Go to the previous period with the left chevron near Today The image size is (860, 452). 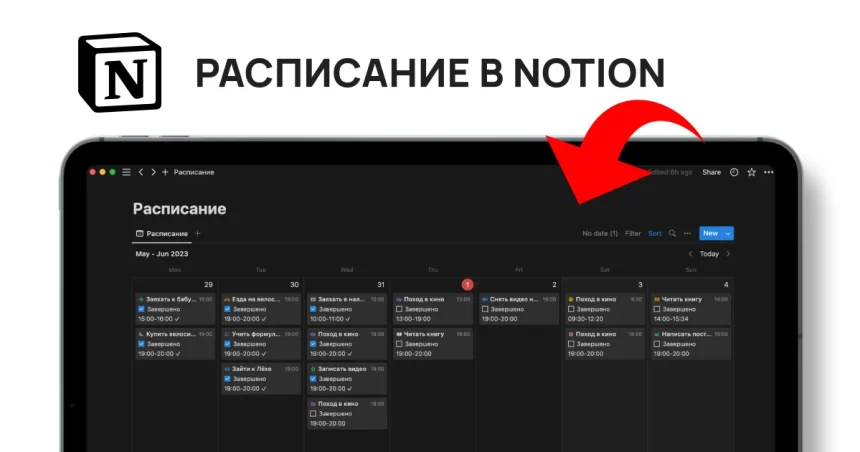click(691, 254)
